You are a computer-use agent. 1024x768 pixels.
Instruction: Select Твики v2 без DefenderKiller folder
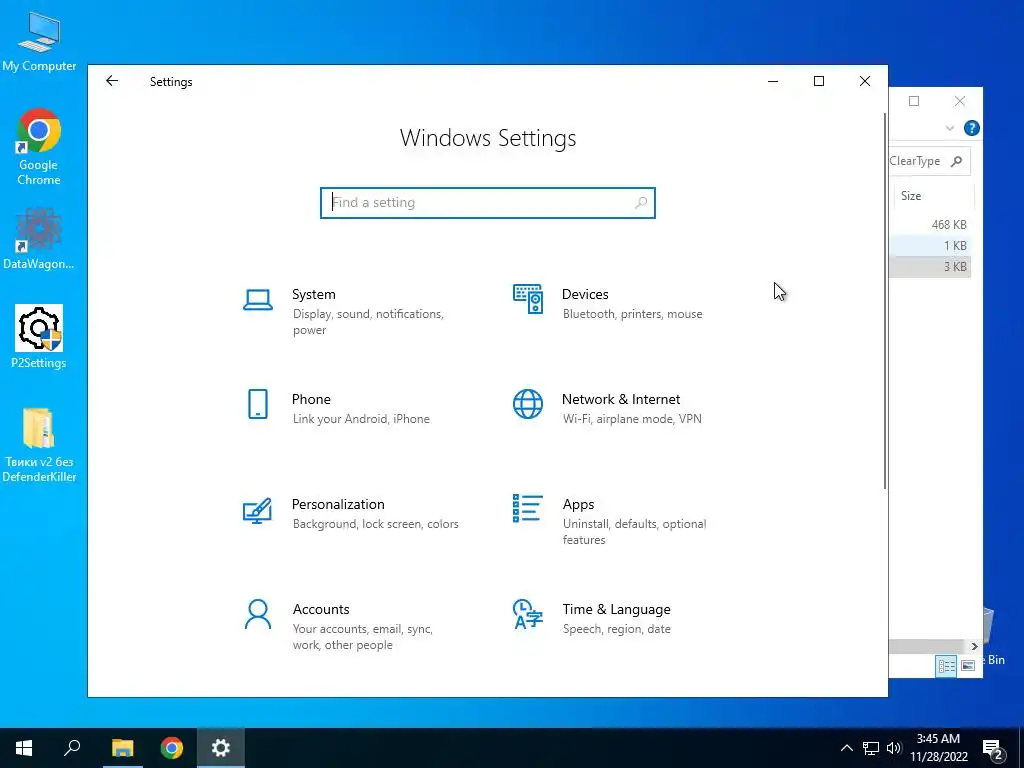[39, 445]
